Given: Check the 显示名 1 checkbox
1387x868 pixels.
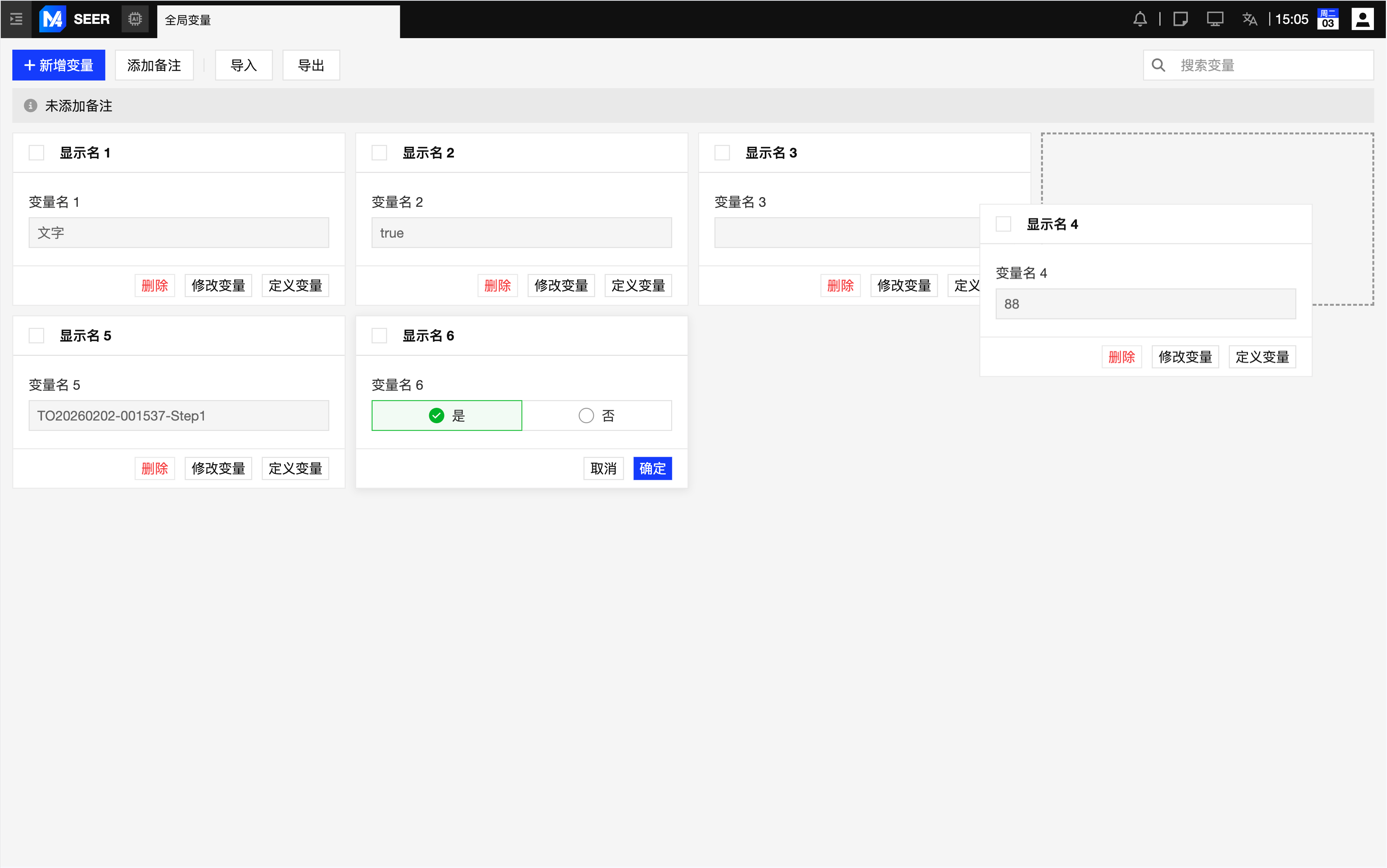Looking at the screenshot, I should (x=37, y=153).
